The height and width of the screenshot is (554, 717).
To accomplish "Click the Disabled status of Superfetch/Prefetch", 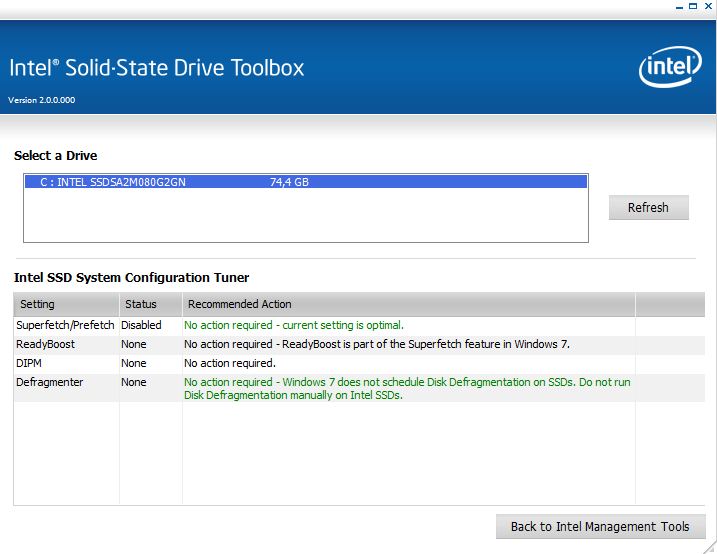I will pyautogui.click(x=141, y=325).
